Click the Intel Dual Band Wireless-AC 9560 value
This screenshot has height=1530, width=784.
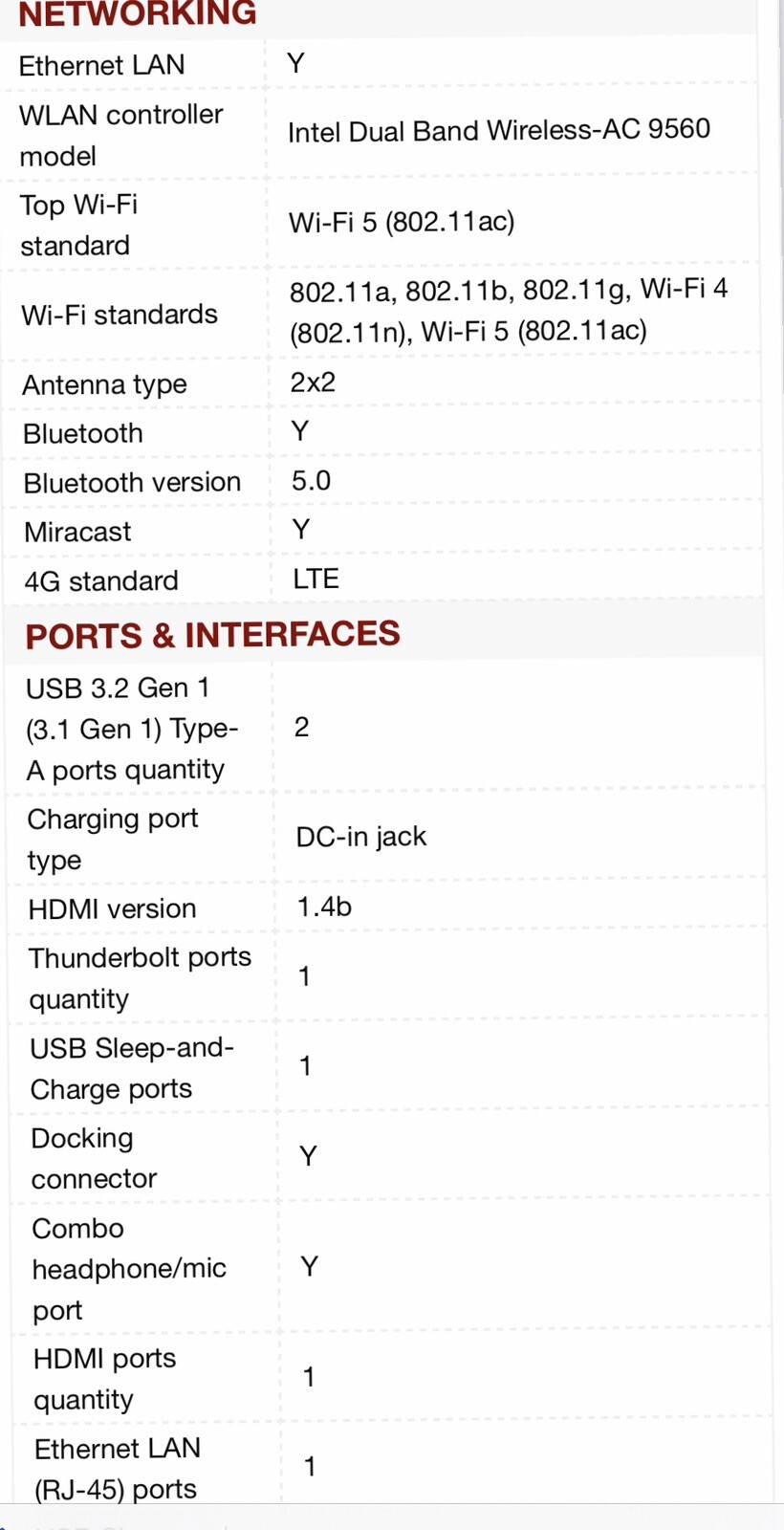pyautogui.click(x=499, y=130)
